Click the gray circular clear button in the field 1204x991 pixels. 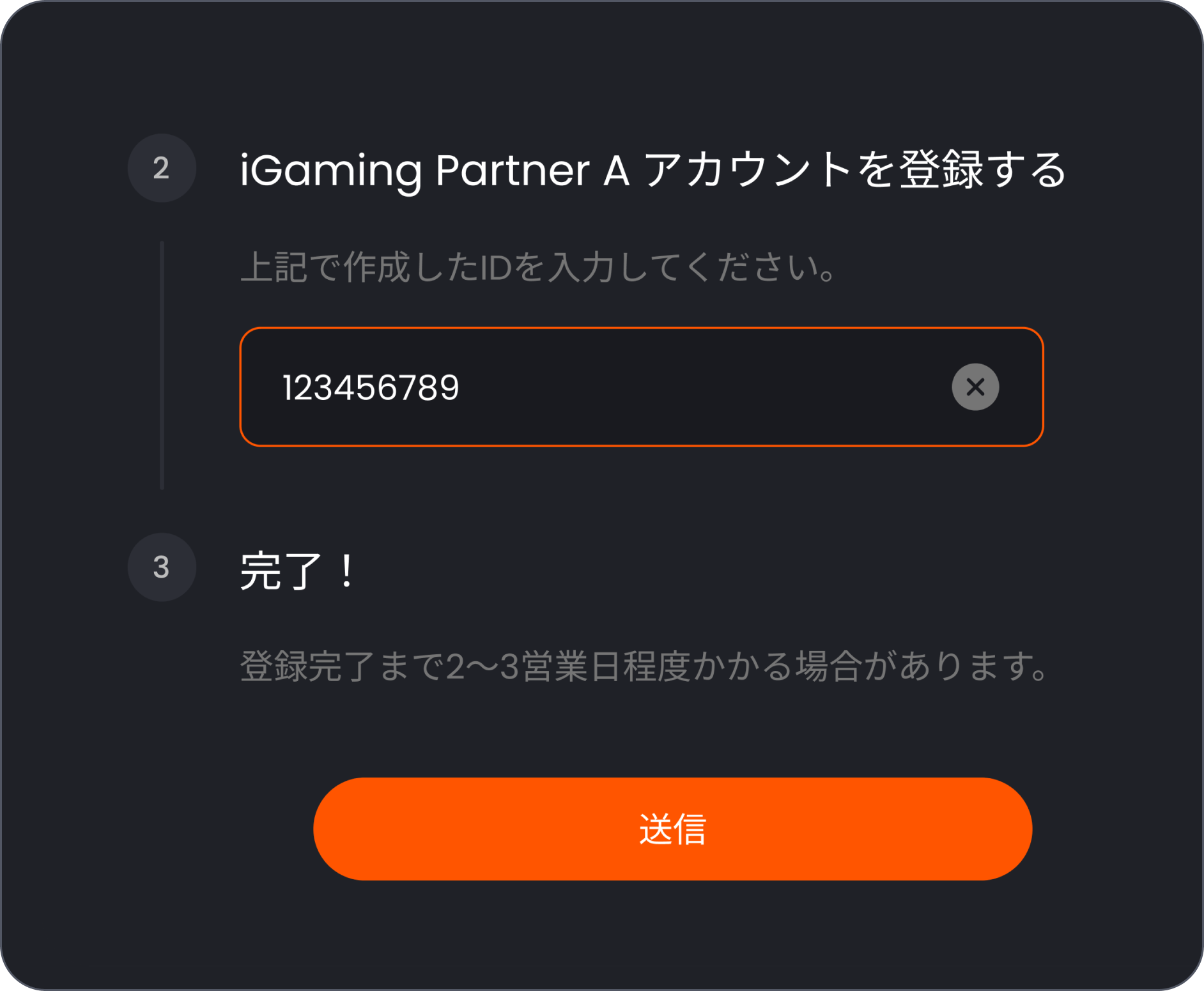(975, 387)
